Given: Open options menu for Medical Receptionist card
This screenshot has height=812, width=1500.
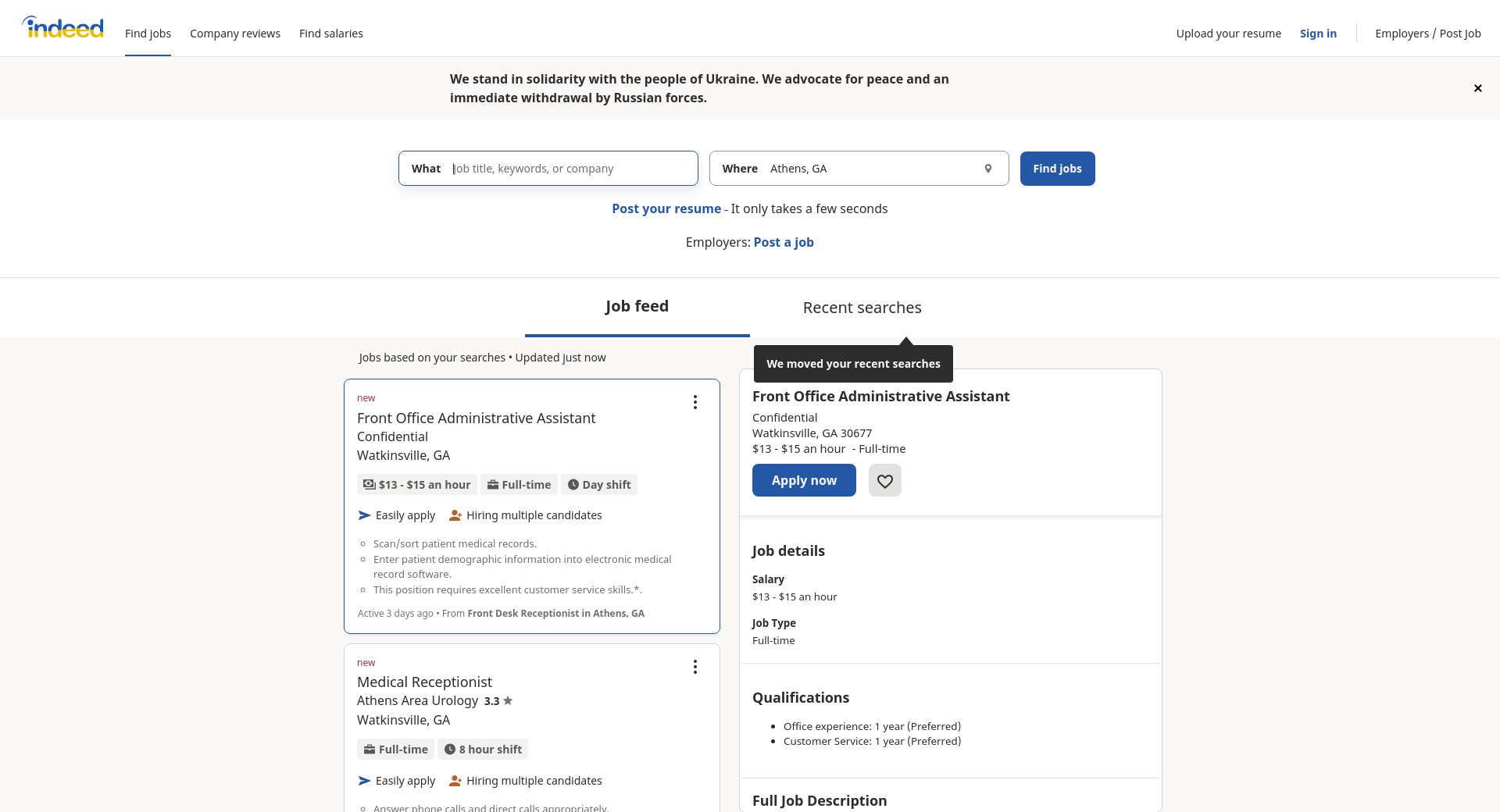Looking at the screenshot, I should click(695, 667).
